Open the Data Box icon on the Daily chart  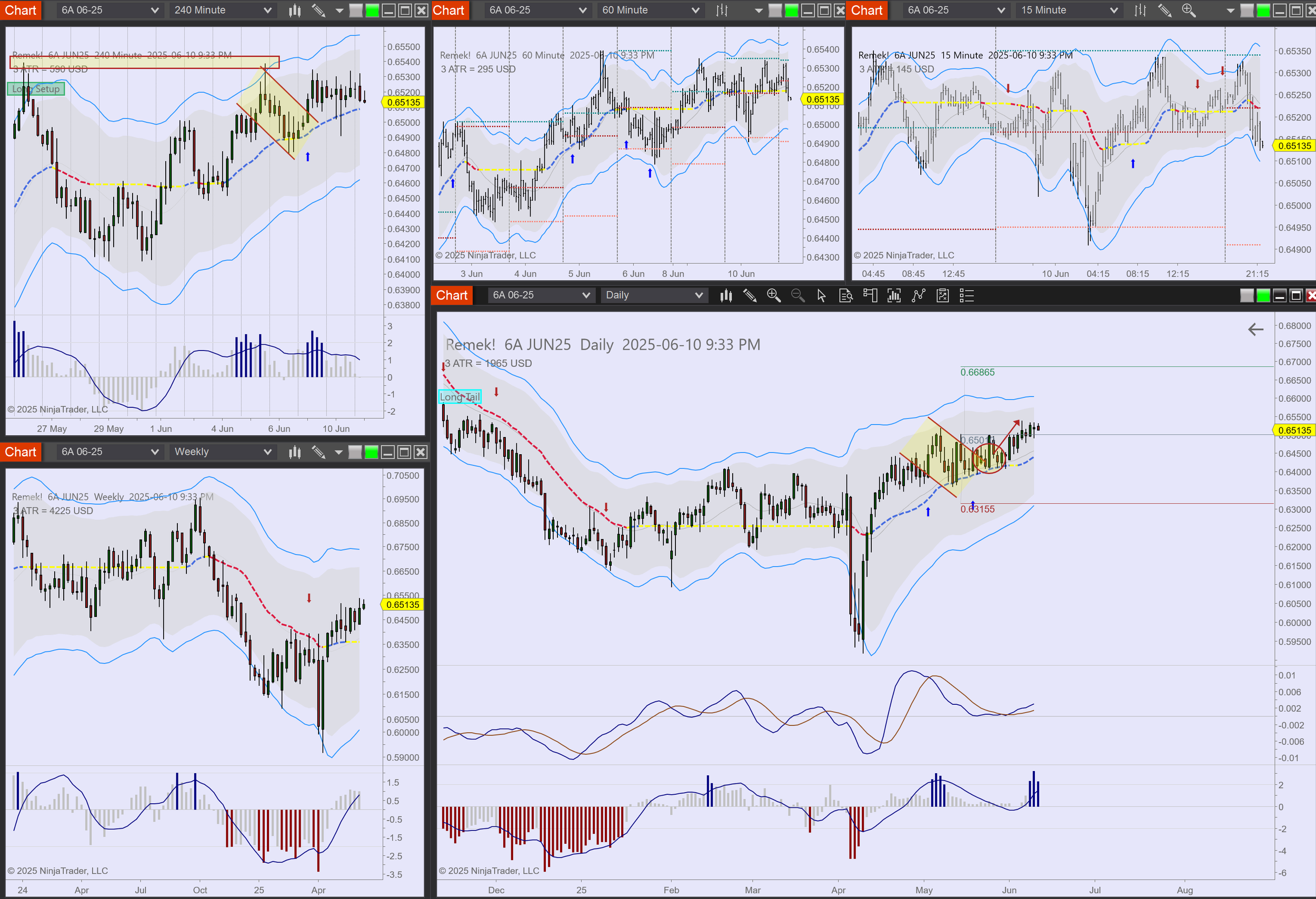pos(845,295)
